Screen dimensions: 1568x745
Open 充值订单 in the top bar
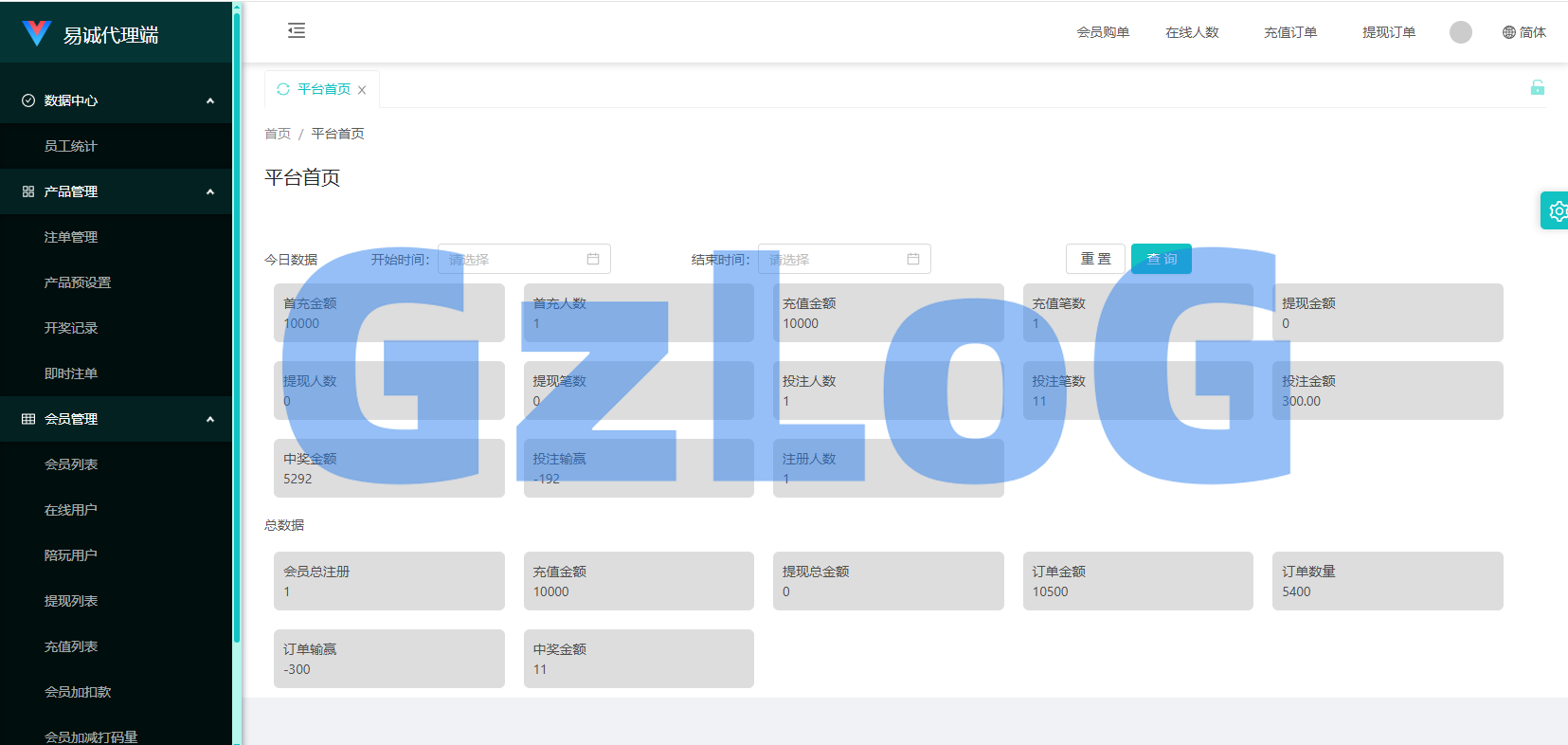(1289, 32)
